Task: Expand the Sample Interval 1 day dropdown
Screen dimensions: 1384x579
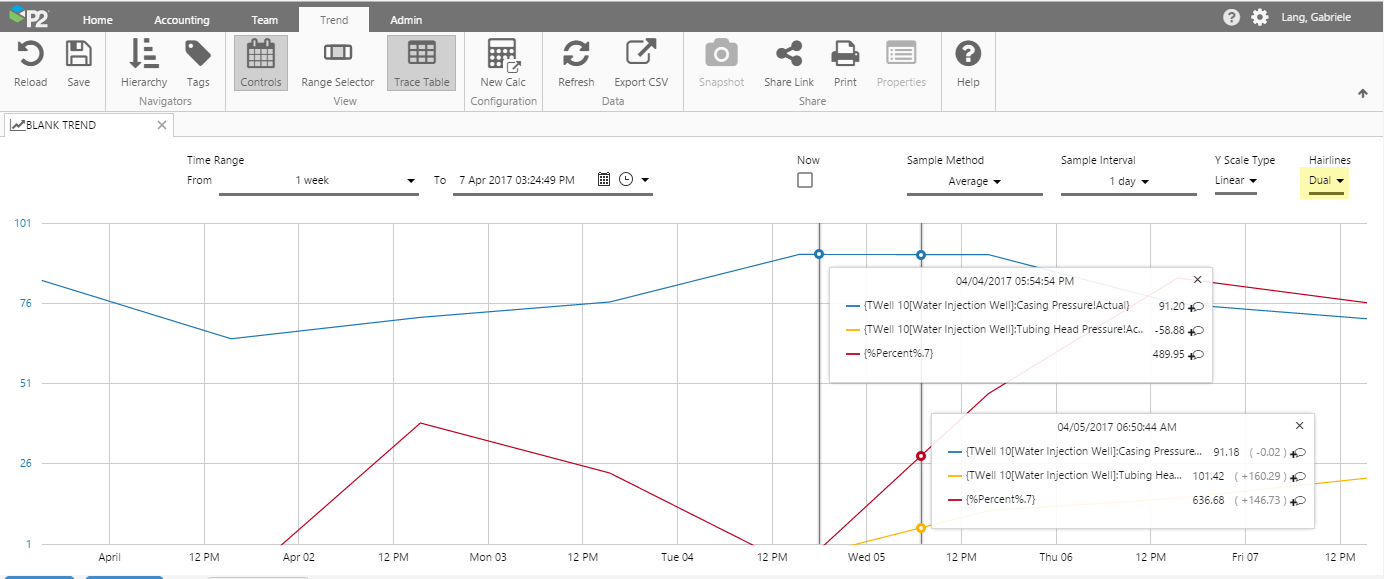Action: point(1128,182)
